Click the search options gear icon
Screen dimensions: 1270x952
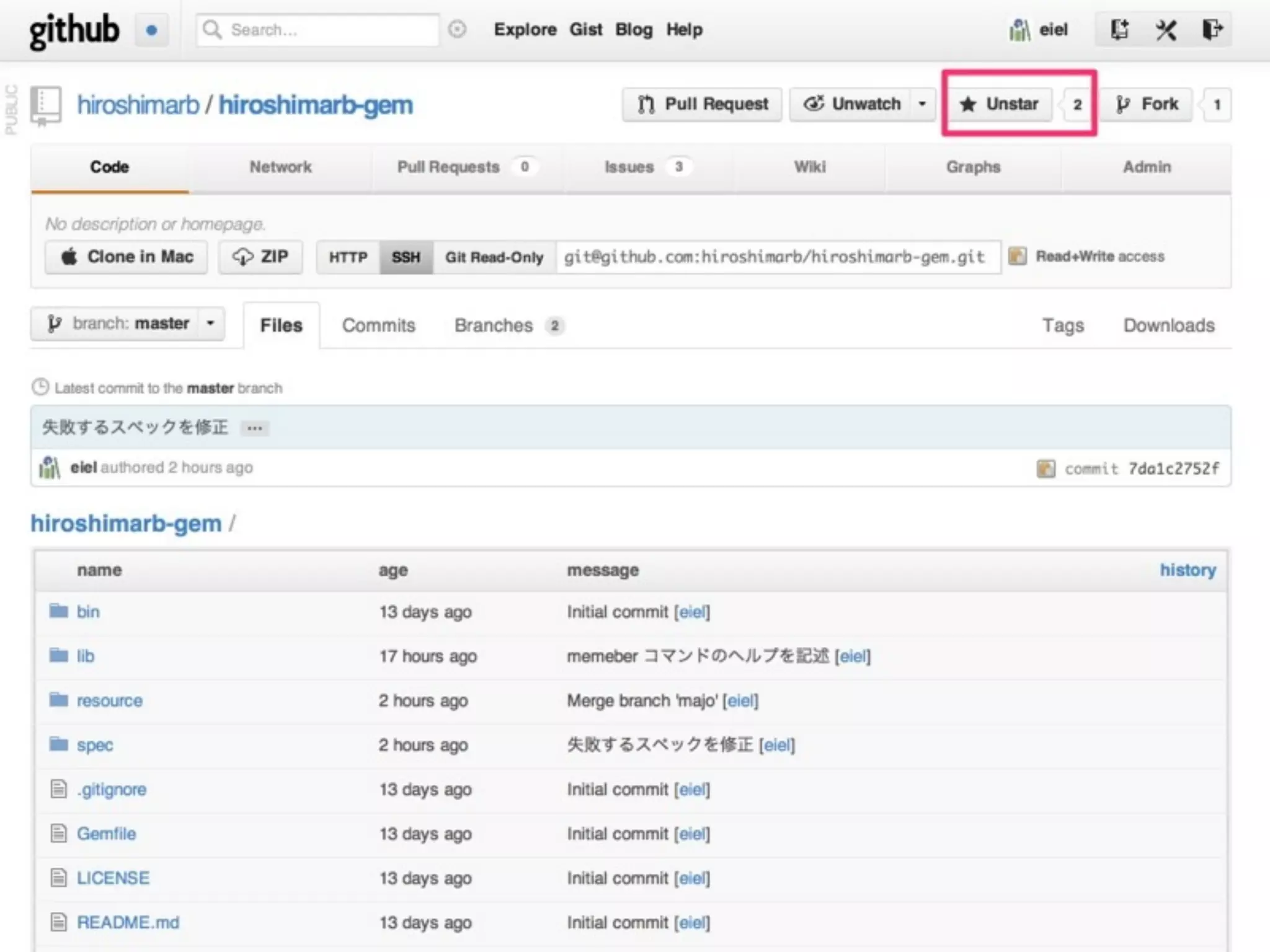click(457, 29)
